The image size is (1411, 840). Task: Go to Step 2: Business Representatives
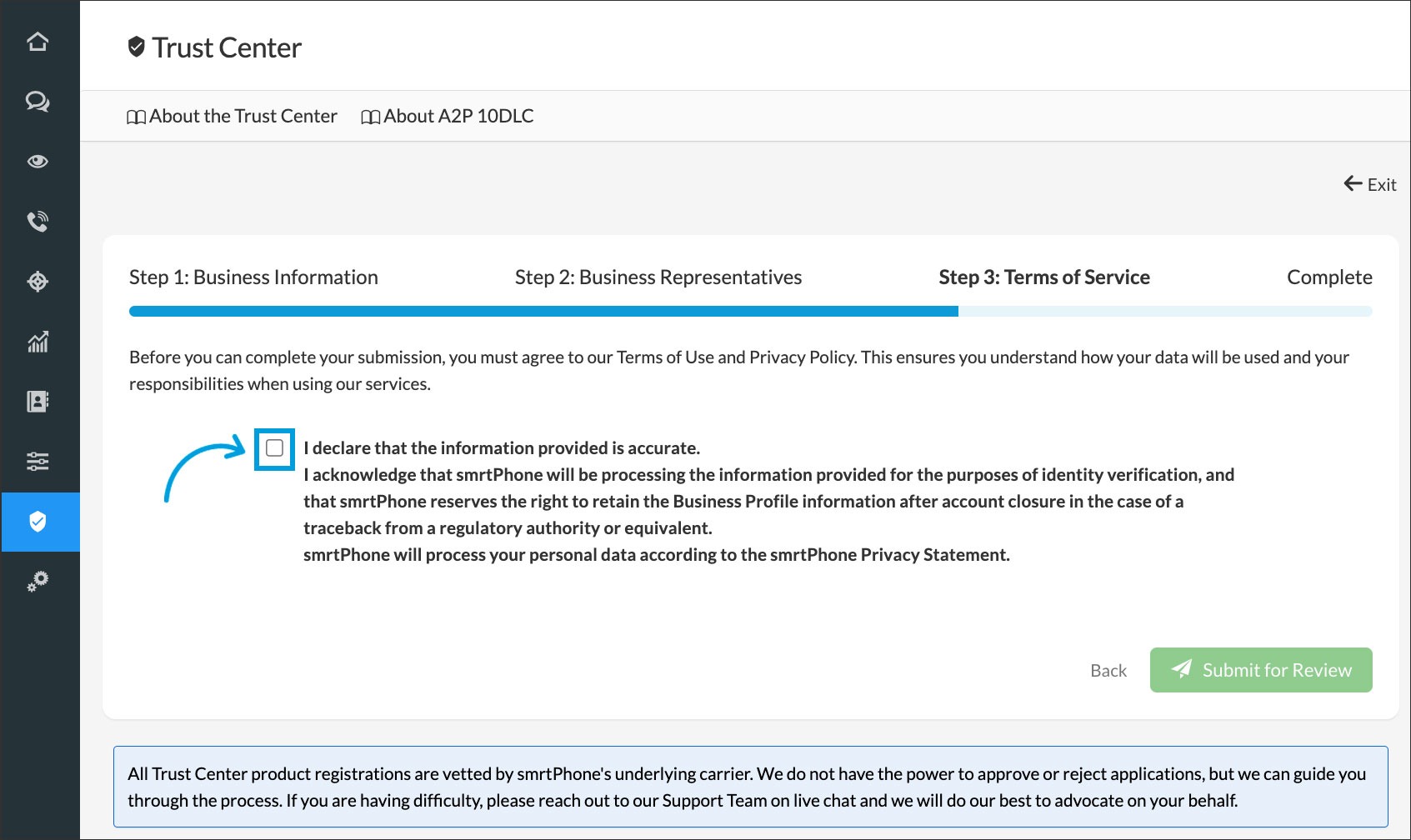(x=658, y=277)
